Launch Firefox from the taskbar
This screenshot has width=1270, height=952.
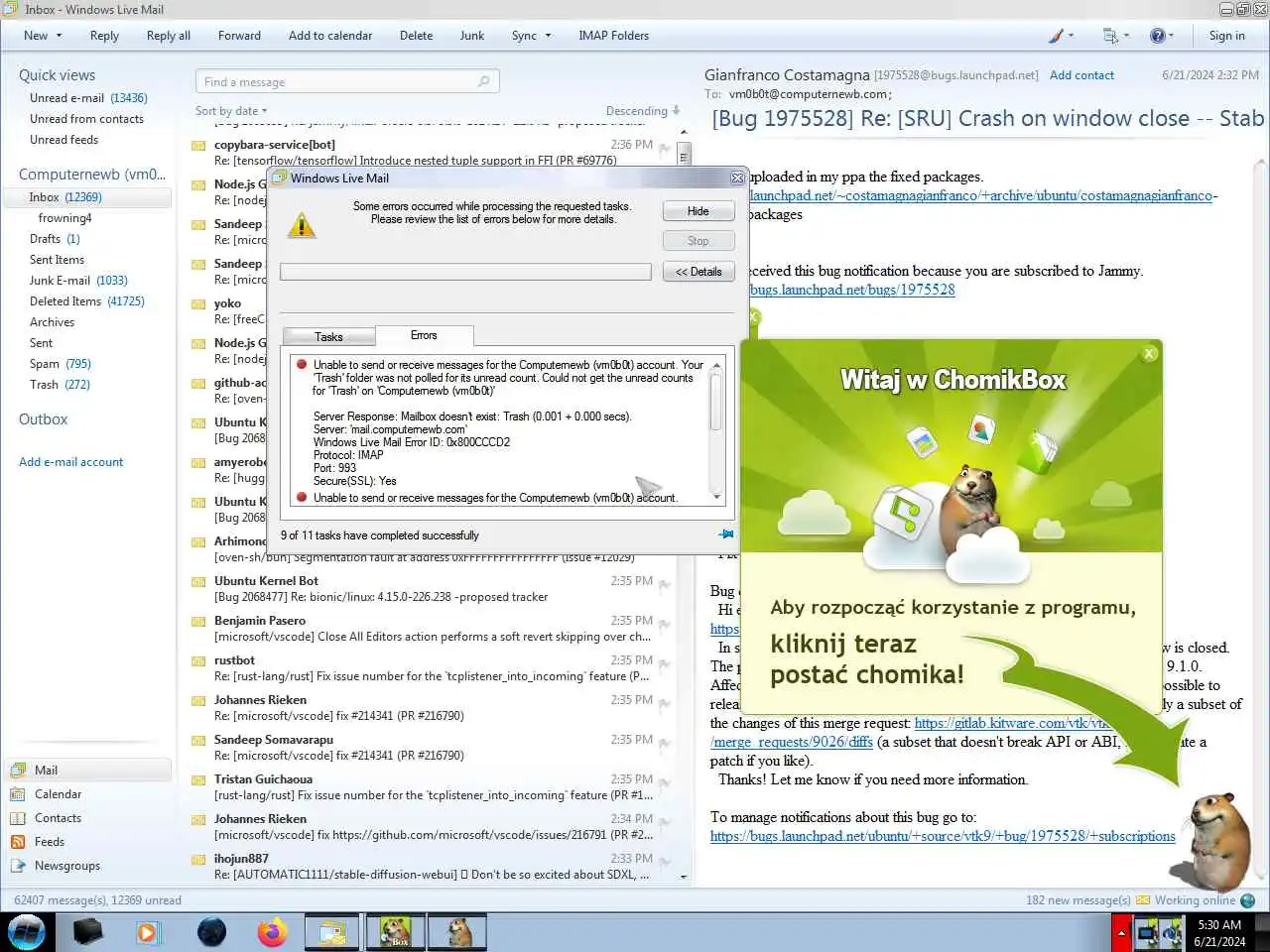(x=272, y=932)
